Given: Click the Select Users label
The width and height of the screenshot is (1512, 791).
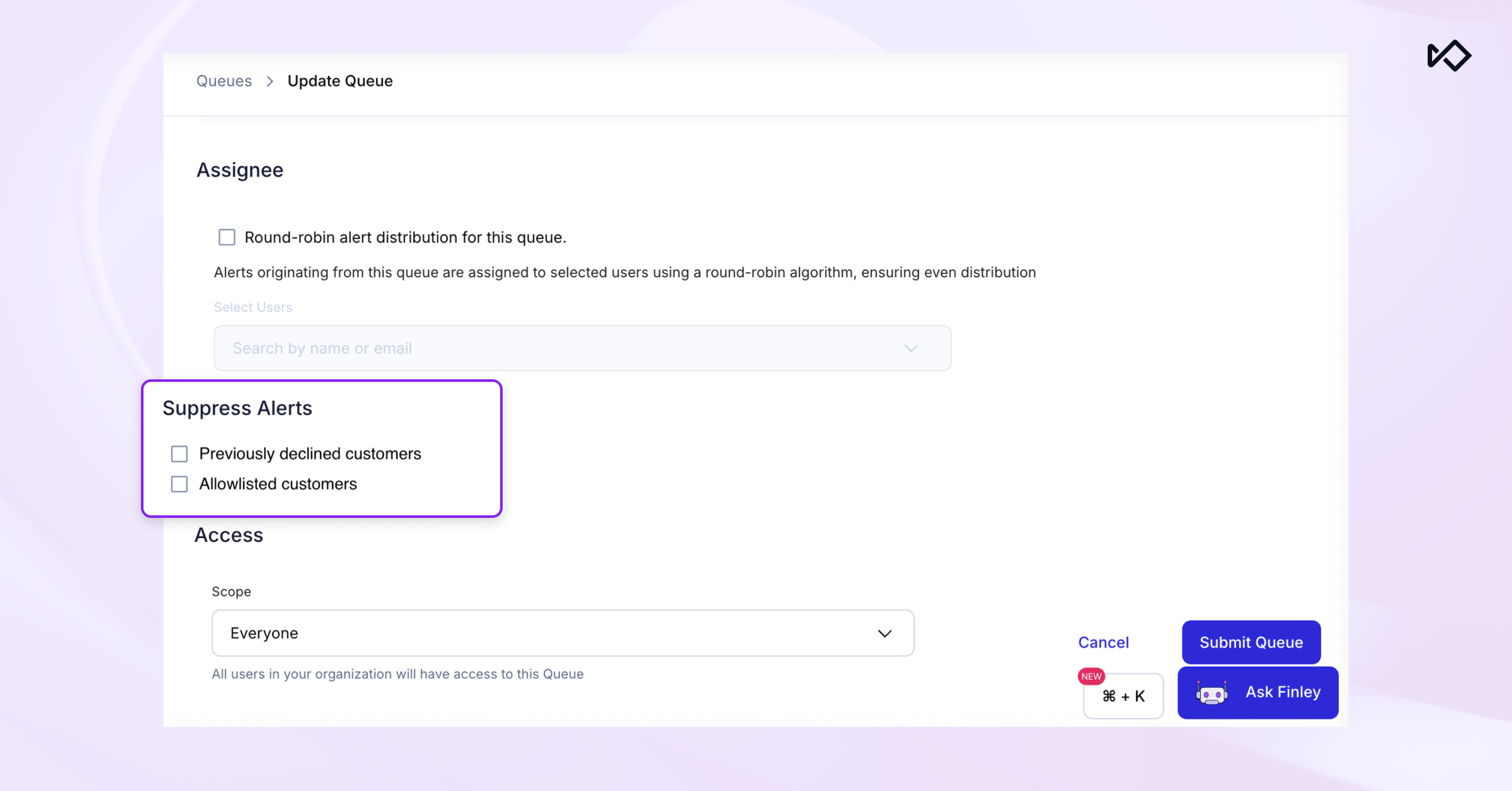Looking at the screenshot, I should (x=253, y=307).
